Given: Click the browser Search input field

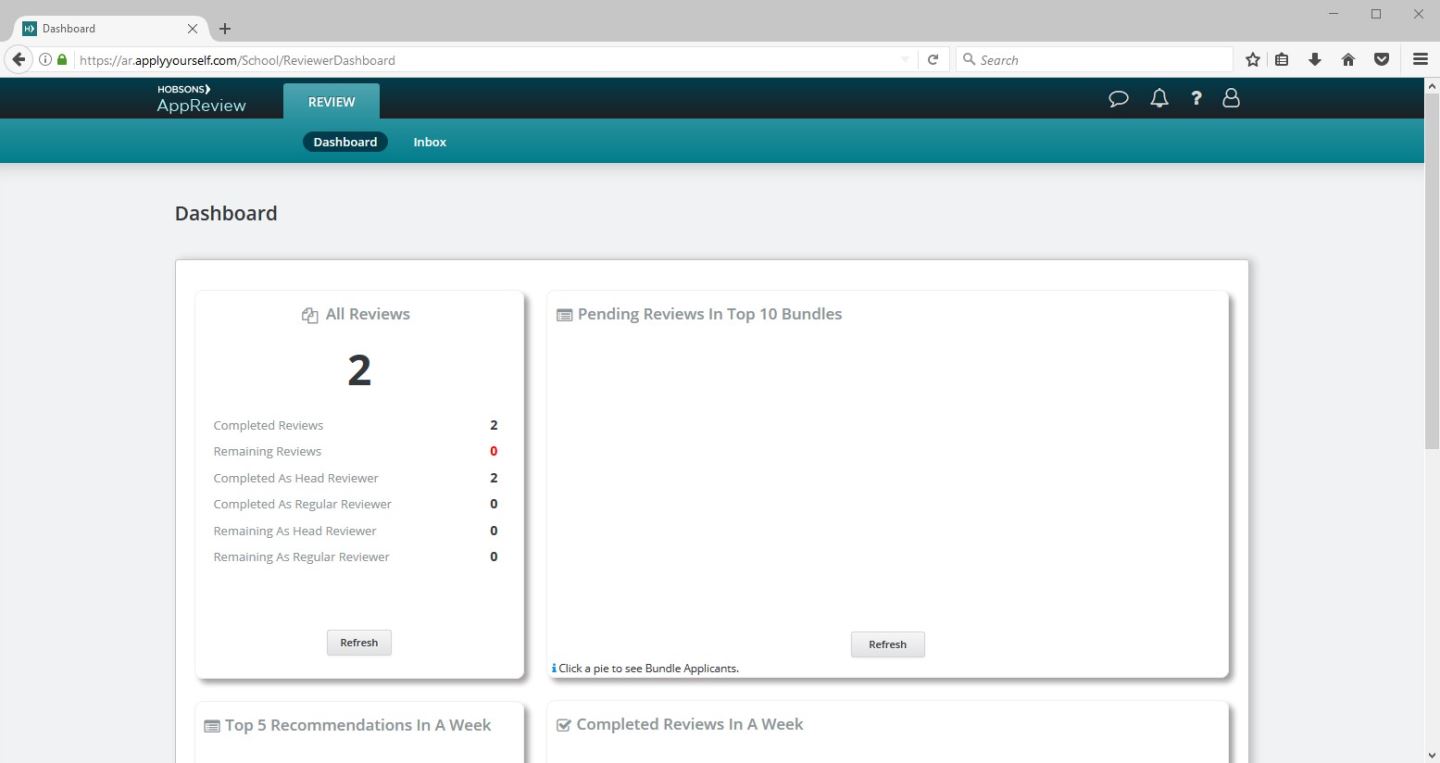Looking at the screenshot, I should [x=1100, y=60].
